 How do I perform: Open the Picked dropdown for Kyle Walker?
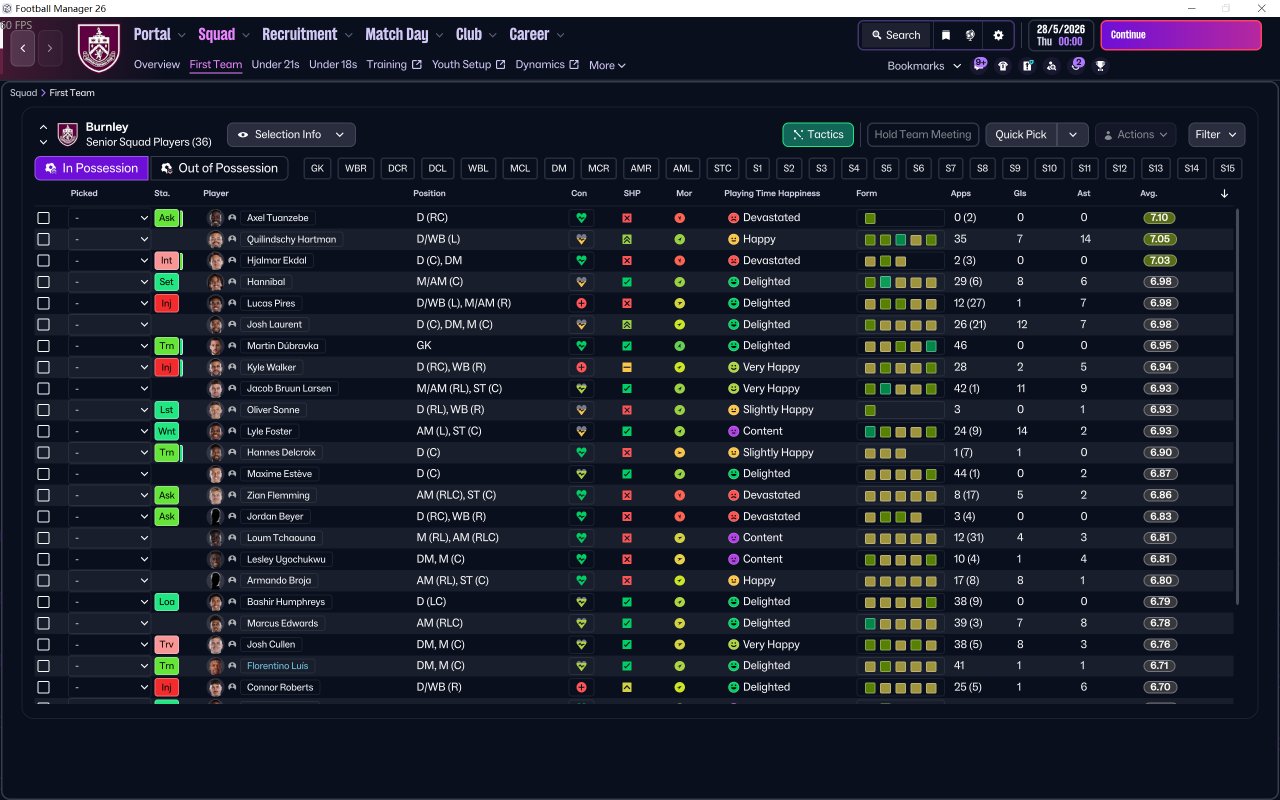point(110,367)
